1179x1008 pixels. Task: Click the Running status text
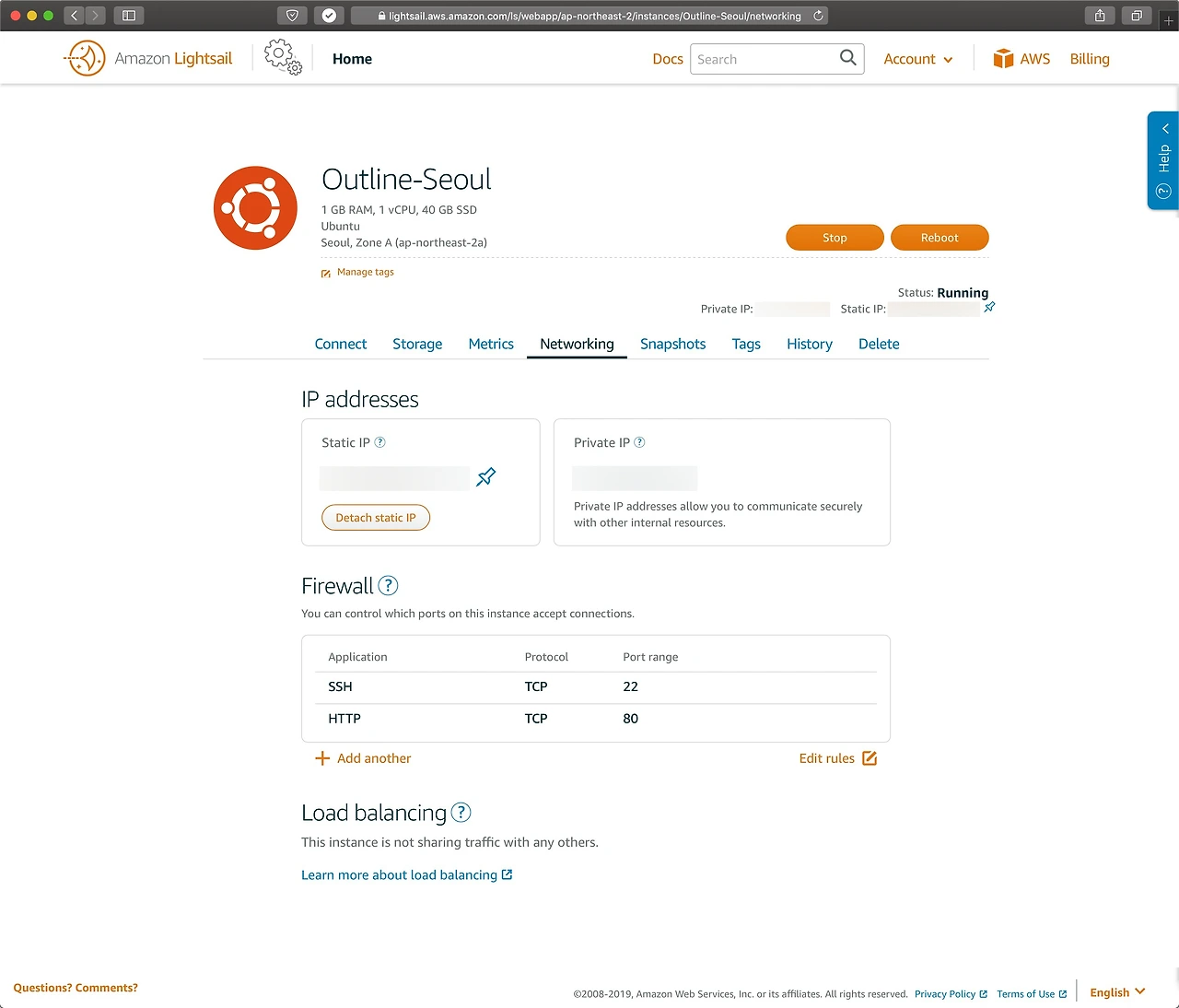[x=963, y=293]
